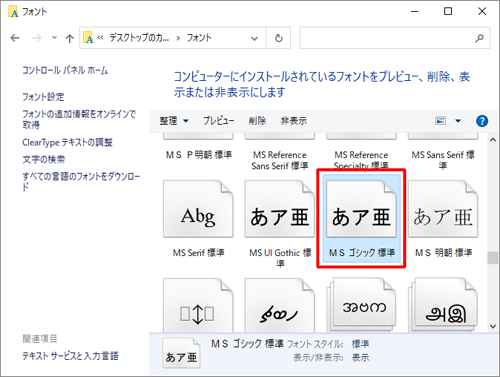500x377 pixels.
Task: Click the Fonts folder icon in the address bar
Action: point(88,38)
